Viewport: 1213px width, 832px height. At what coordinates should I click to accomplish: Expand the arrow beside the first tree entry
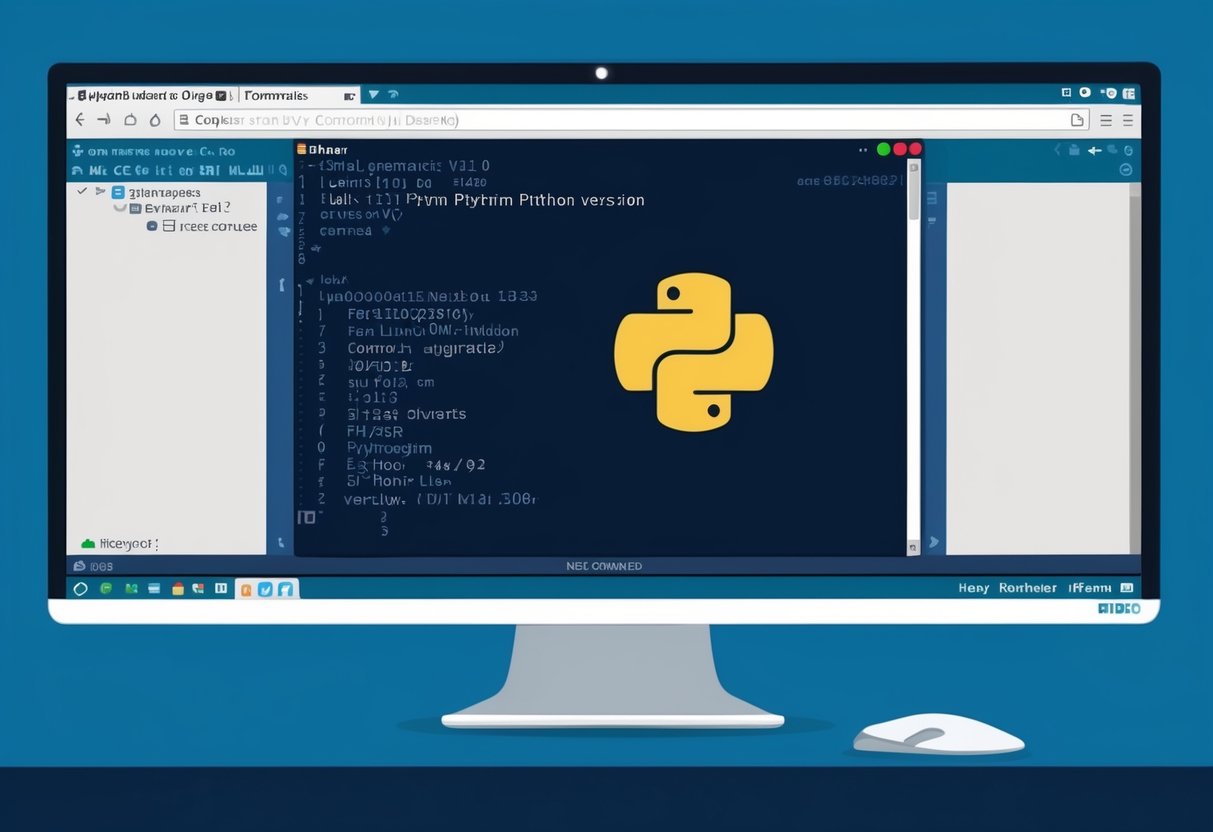[x=99, y=190]
